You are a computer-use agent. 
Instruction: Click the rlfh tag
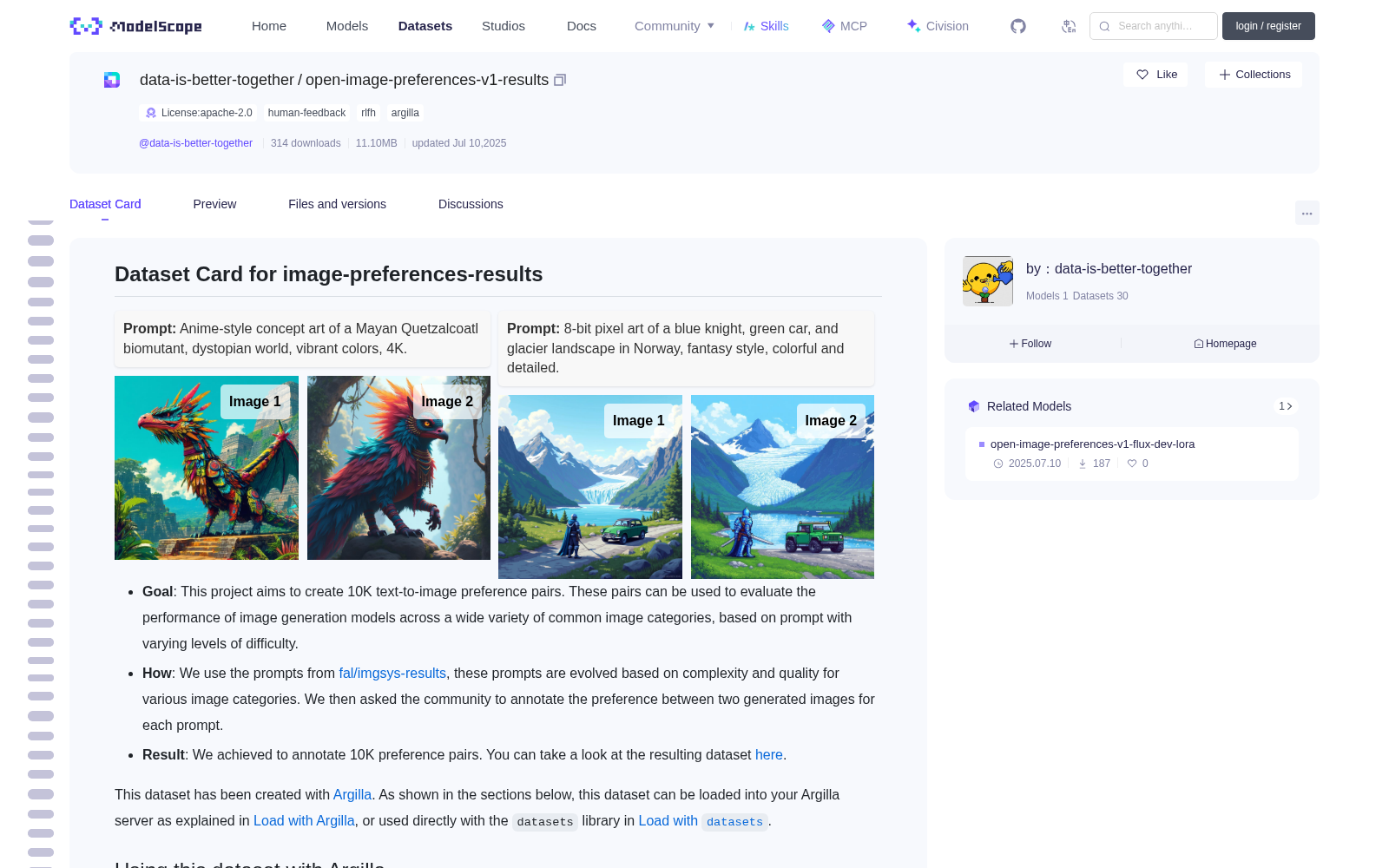368,113
